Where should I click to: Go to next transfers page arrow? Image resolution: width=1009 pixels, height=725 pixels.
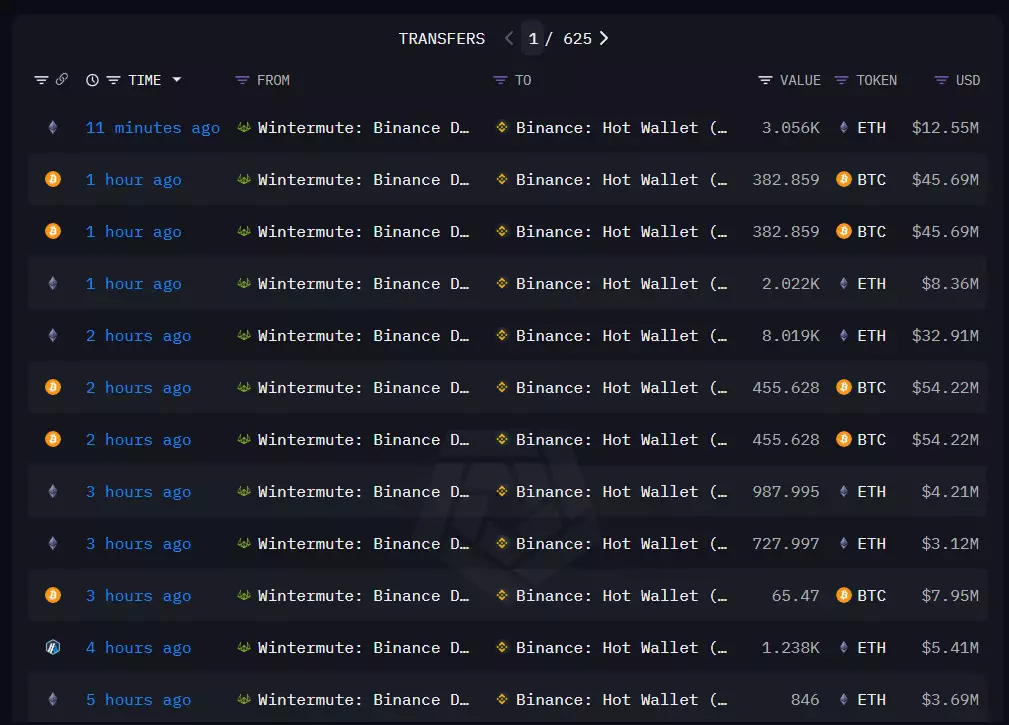coord(604,39)
